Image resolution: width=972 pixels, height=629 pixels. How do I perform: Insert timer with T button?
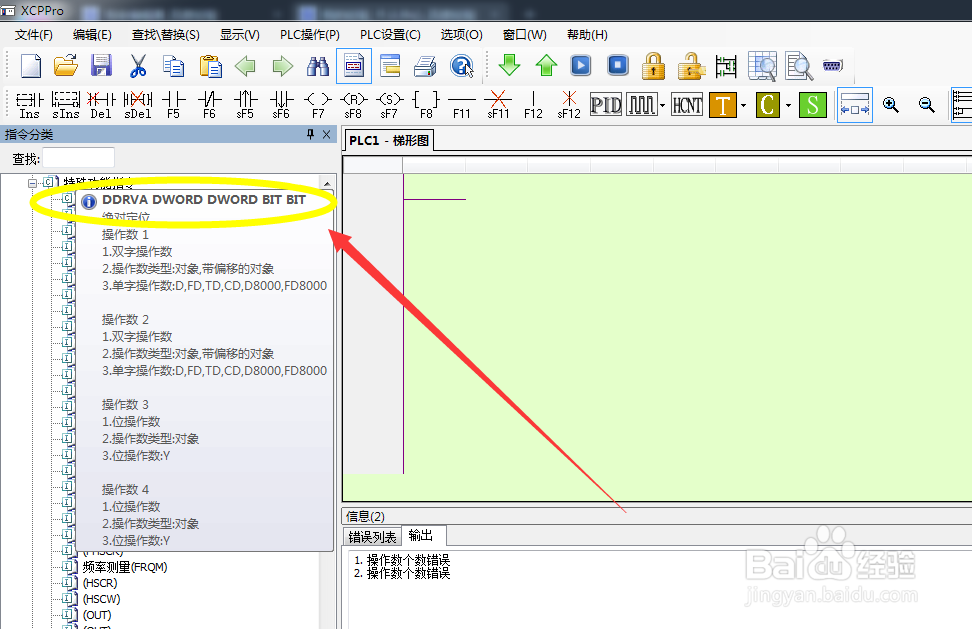point(723,105)
